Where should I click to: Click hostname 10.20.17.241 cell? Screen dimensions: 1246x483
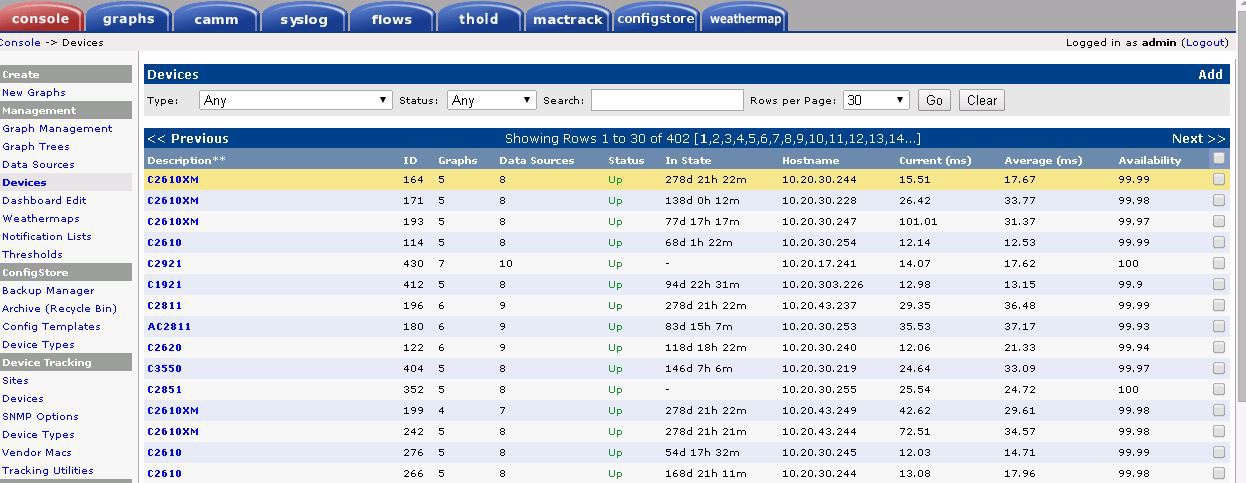(x=819, y=264)
